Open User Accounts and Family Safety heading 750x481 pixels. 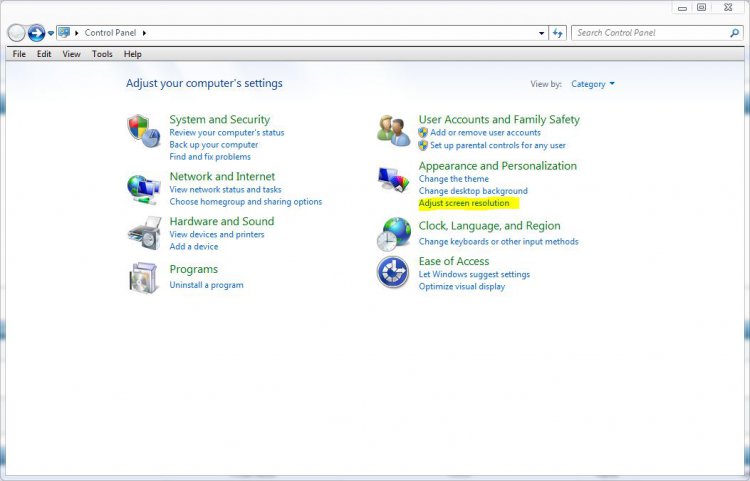(x=499, y=119)
